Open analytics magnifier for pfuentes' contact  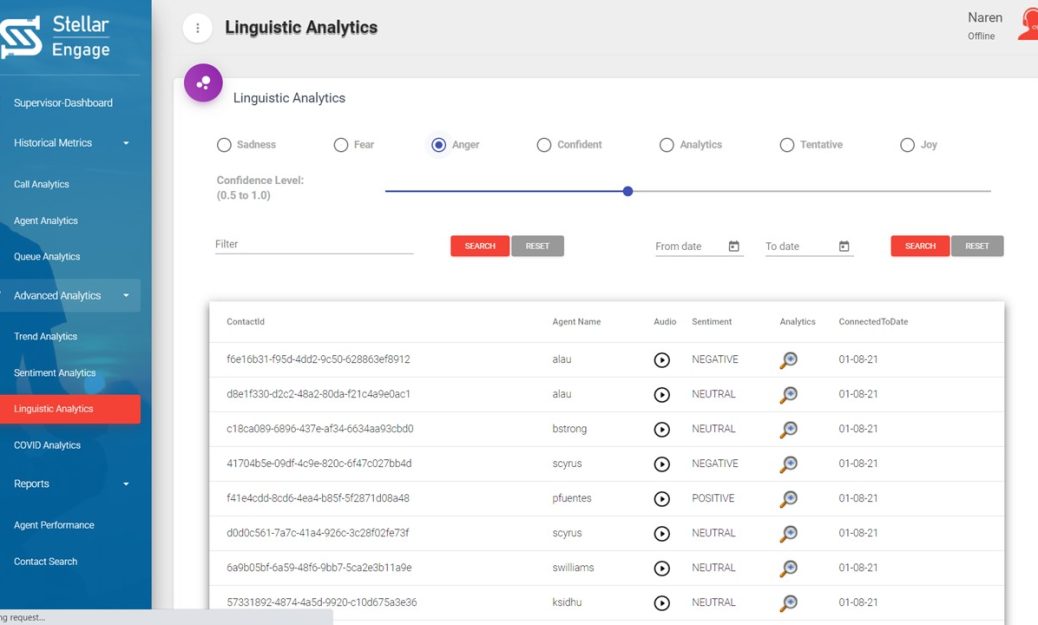[x=788, y=499]
